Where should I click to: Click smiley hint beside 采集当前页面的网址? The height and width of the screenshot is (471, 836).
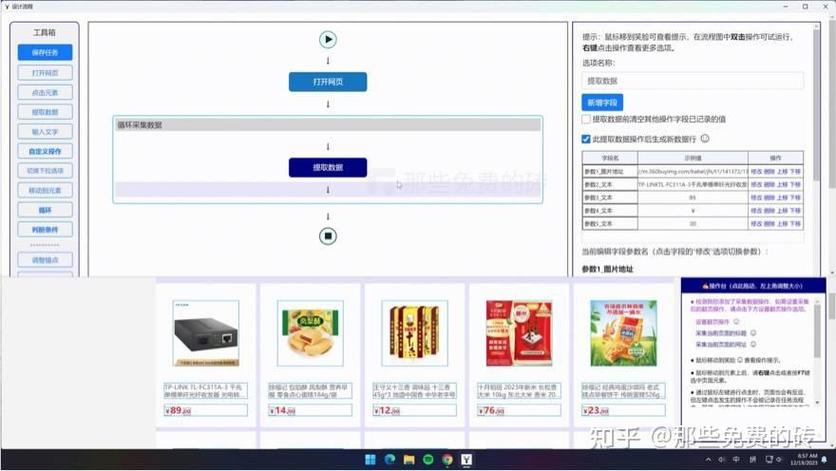(x=753, y=344)
